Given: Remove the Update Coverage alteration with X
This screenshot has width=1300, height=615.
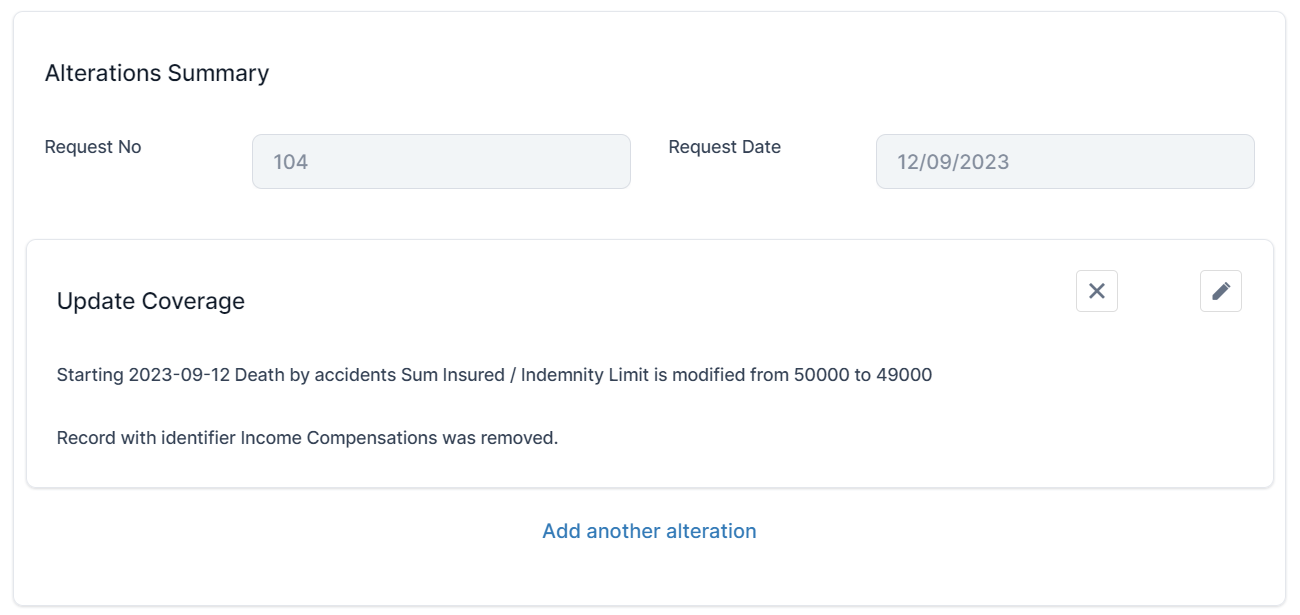Looking at the screenshot, I should tap(1096, 291).
